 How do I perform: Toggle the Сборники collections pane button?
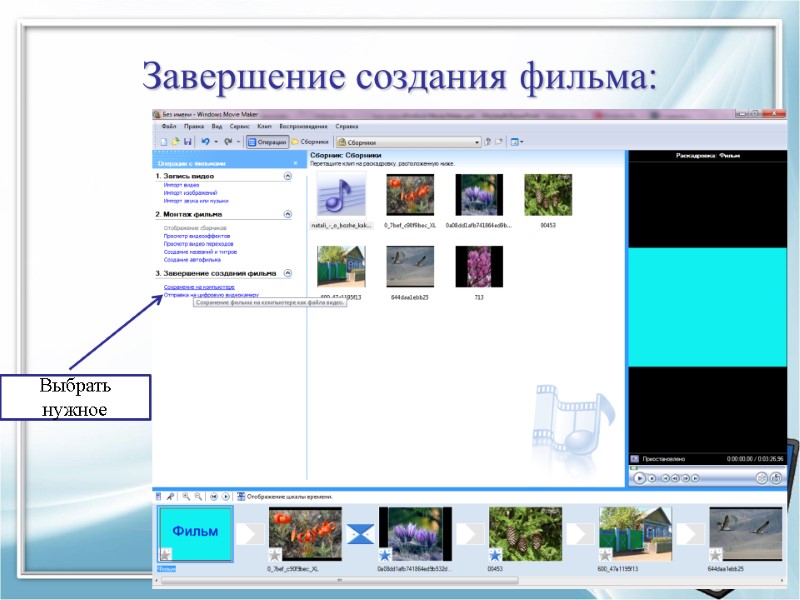tap(310, 142)
